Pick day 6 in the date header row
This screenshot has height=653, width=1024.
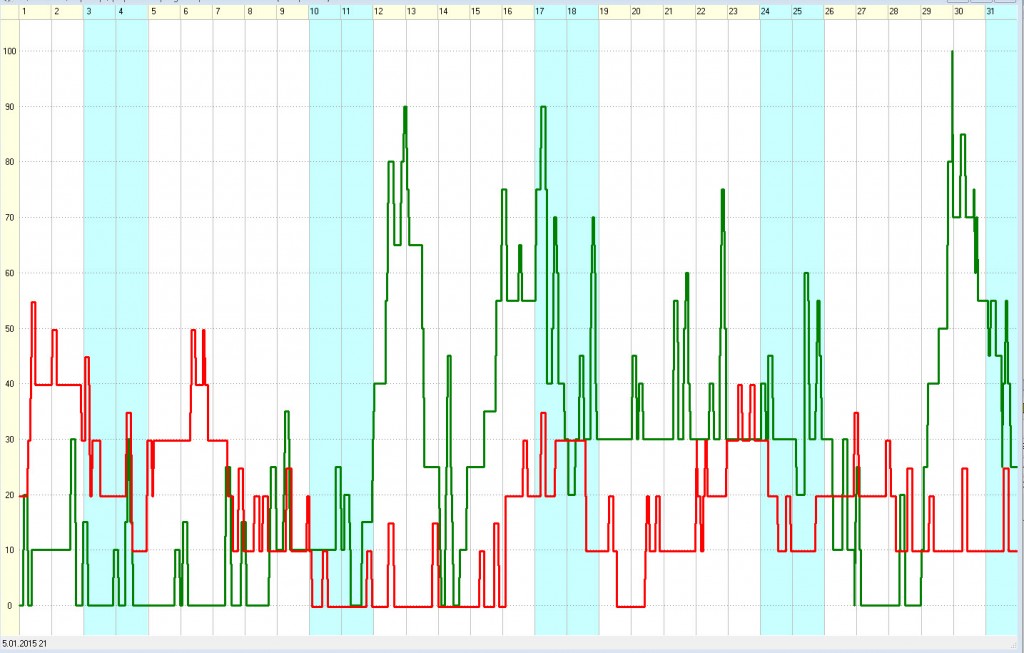tap(197, 11)
